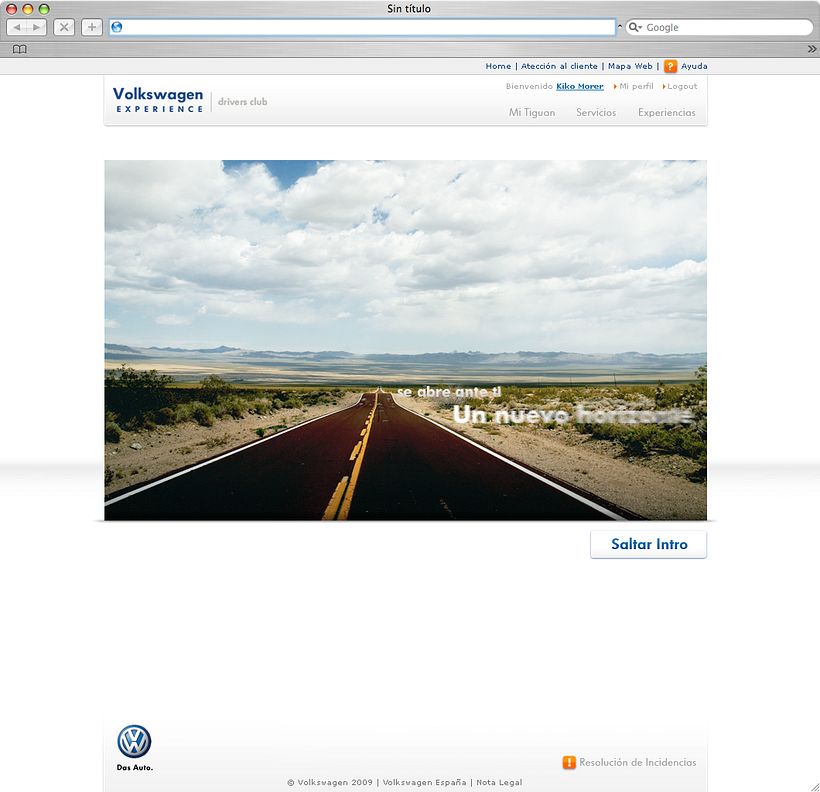Viewport: 820px width, 792px height.
Task: Click Volkswagen España footer link
Action: (x=424, y=782)
